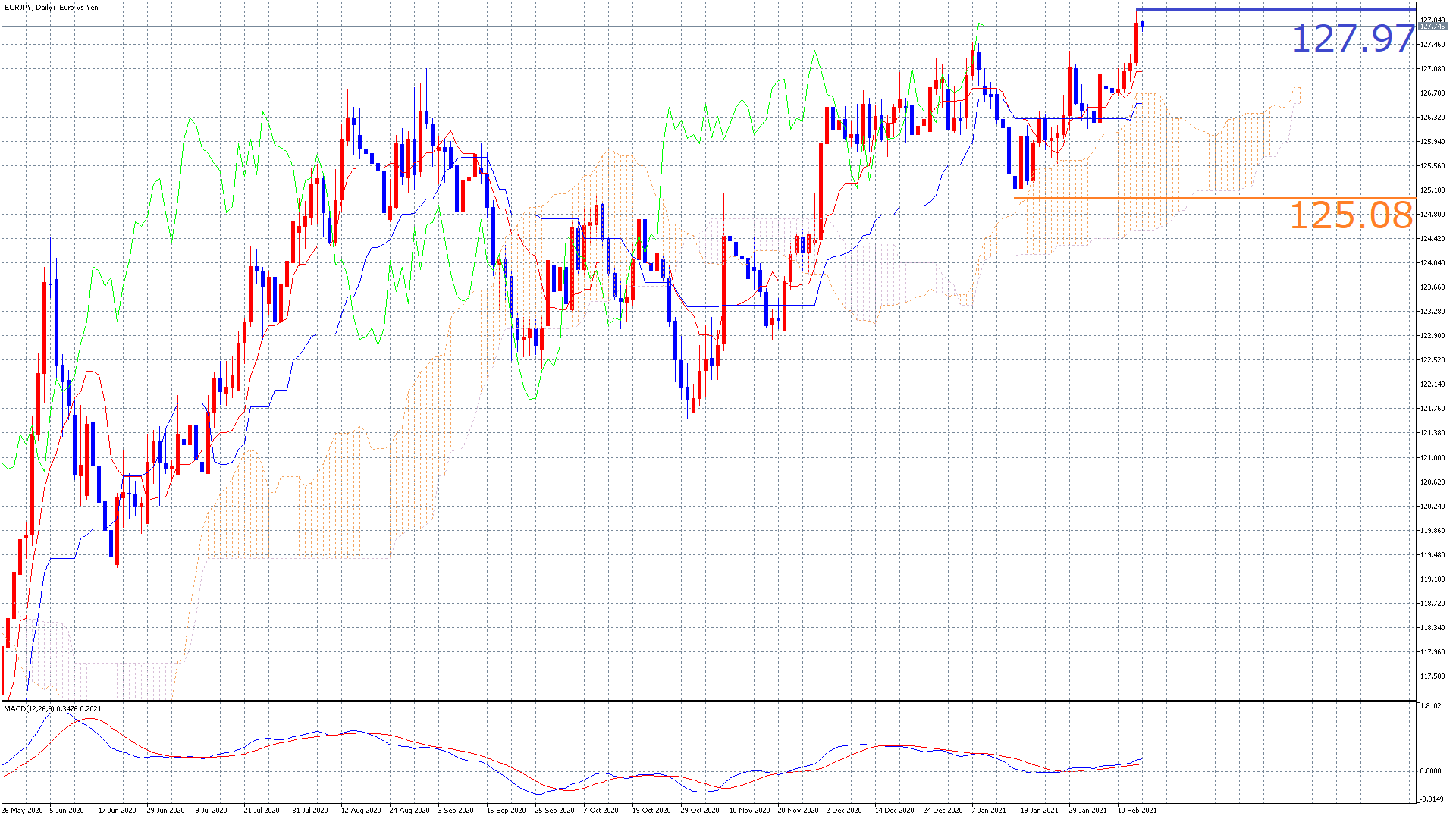Select the orange horizontal support line

[1213, 198]
